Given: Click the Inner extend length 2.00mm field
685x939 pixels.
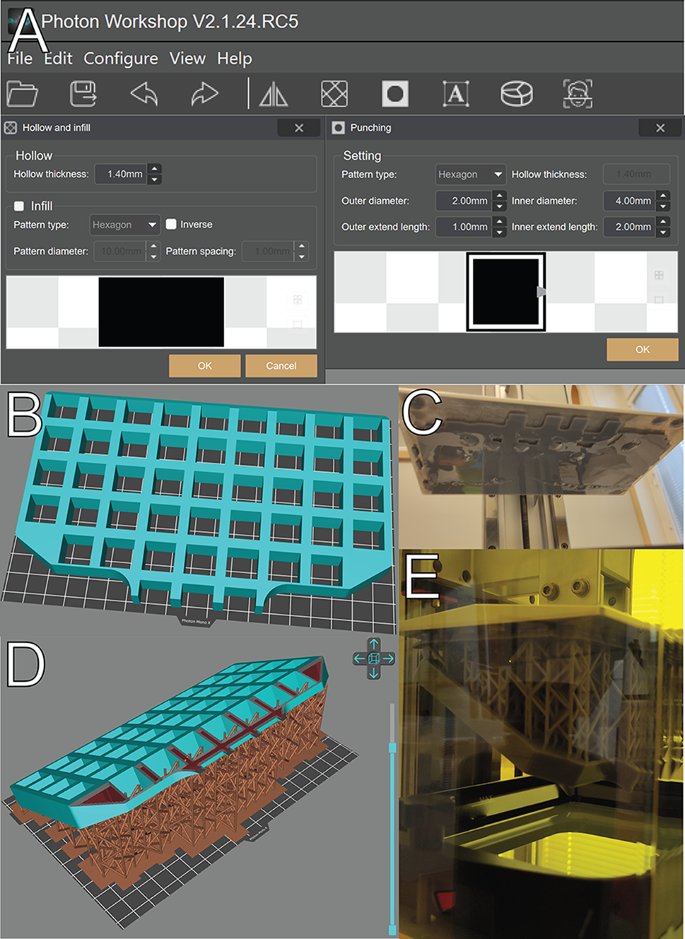Looking at the screenshot, I should tap(629, 227).
